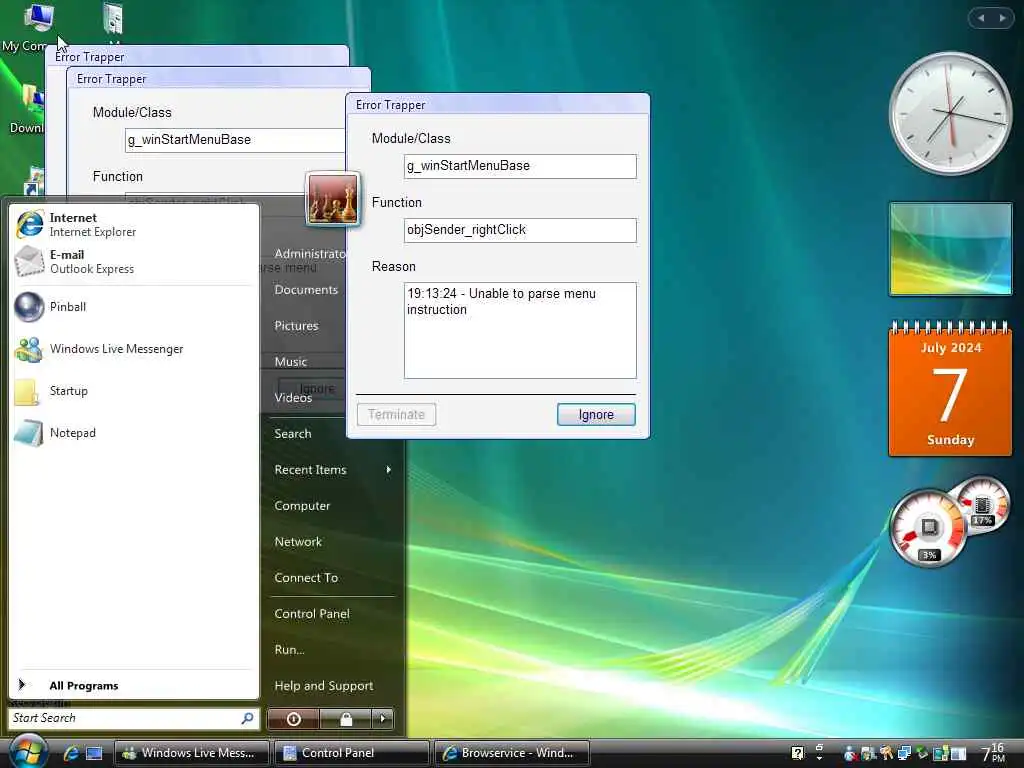Open Computer from Start menu
The width and height of the screenshot is (1024, 768).
click(x=302, y=505)
